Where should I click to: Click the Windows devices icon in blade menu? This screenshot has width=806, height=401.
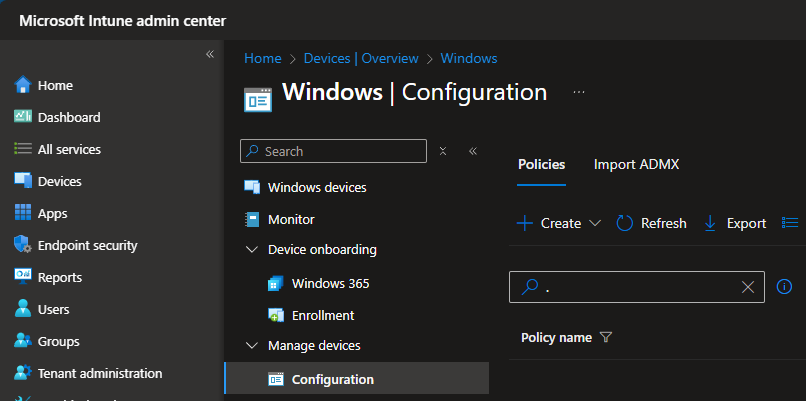coord(252,187)
